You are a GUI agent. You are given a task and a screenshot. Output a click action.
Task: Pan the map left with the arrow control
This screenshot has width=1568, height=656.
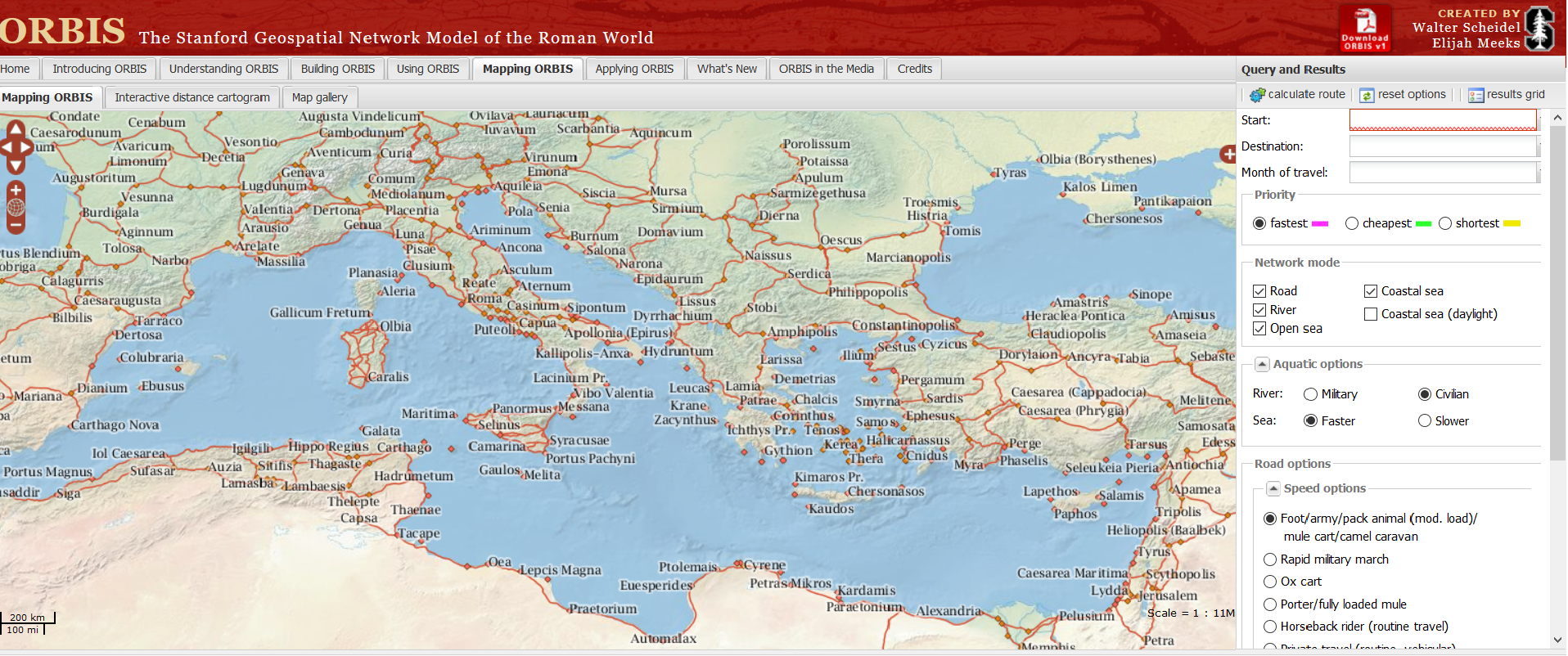point(5,147)
